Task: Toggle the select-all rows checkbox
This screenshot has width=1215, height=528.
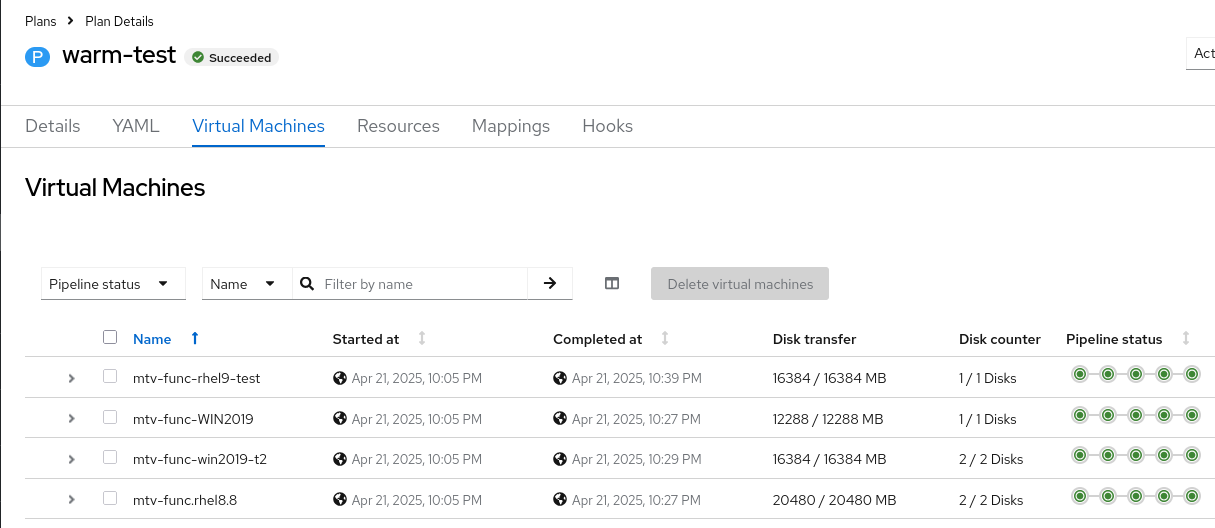Action: (110, 338)
